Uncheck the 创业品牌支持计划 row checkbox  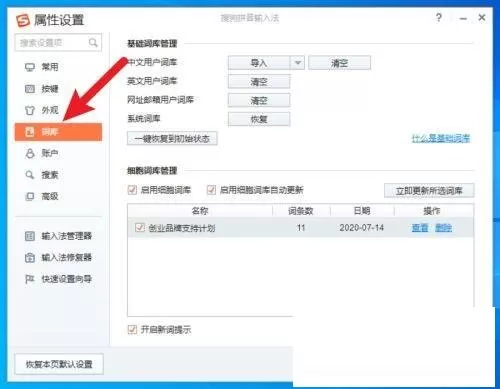(x=140, y=227)
